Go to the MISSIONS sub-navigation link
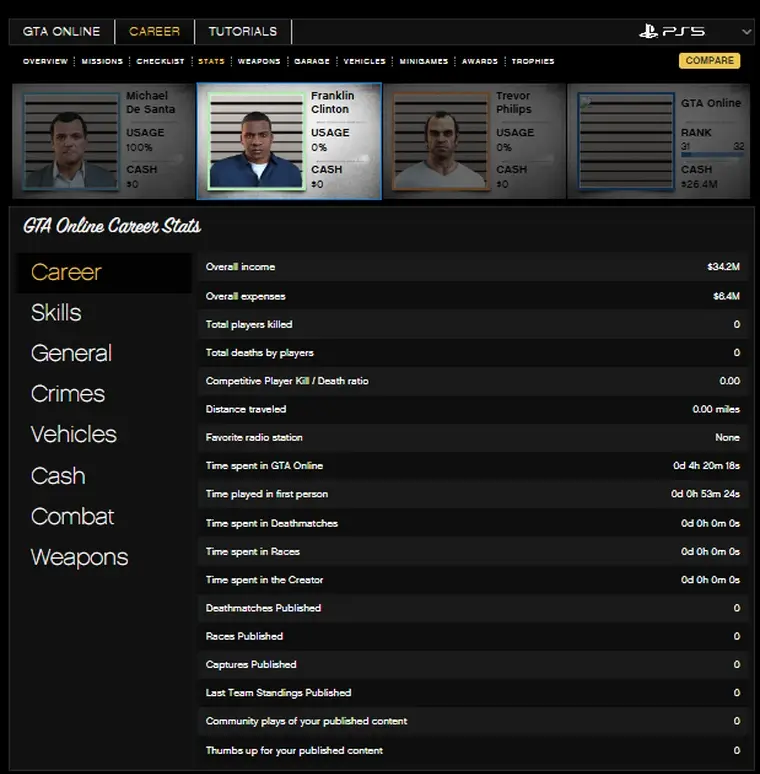Screen dimensions: 760x774 102,61
